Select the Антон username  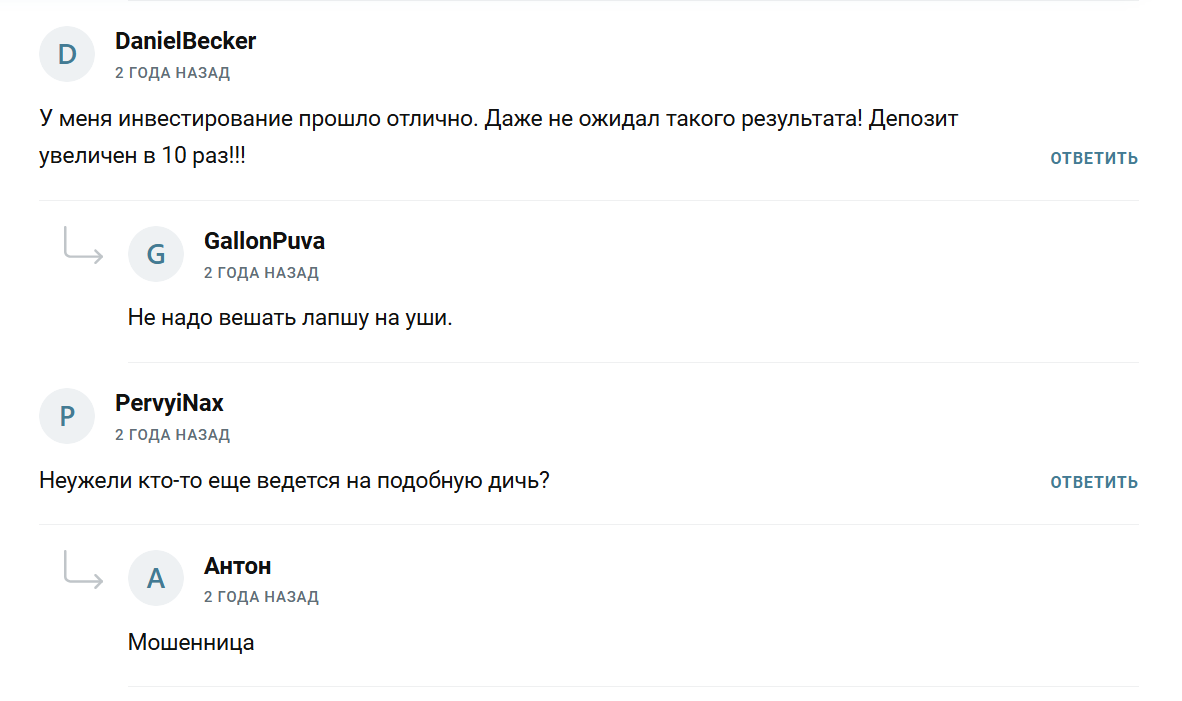[x=237, y=566]
